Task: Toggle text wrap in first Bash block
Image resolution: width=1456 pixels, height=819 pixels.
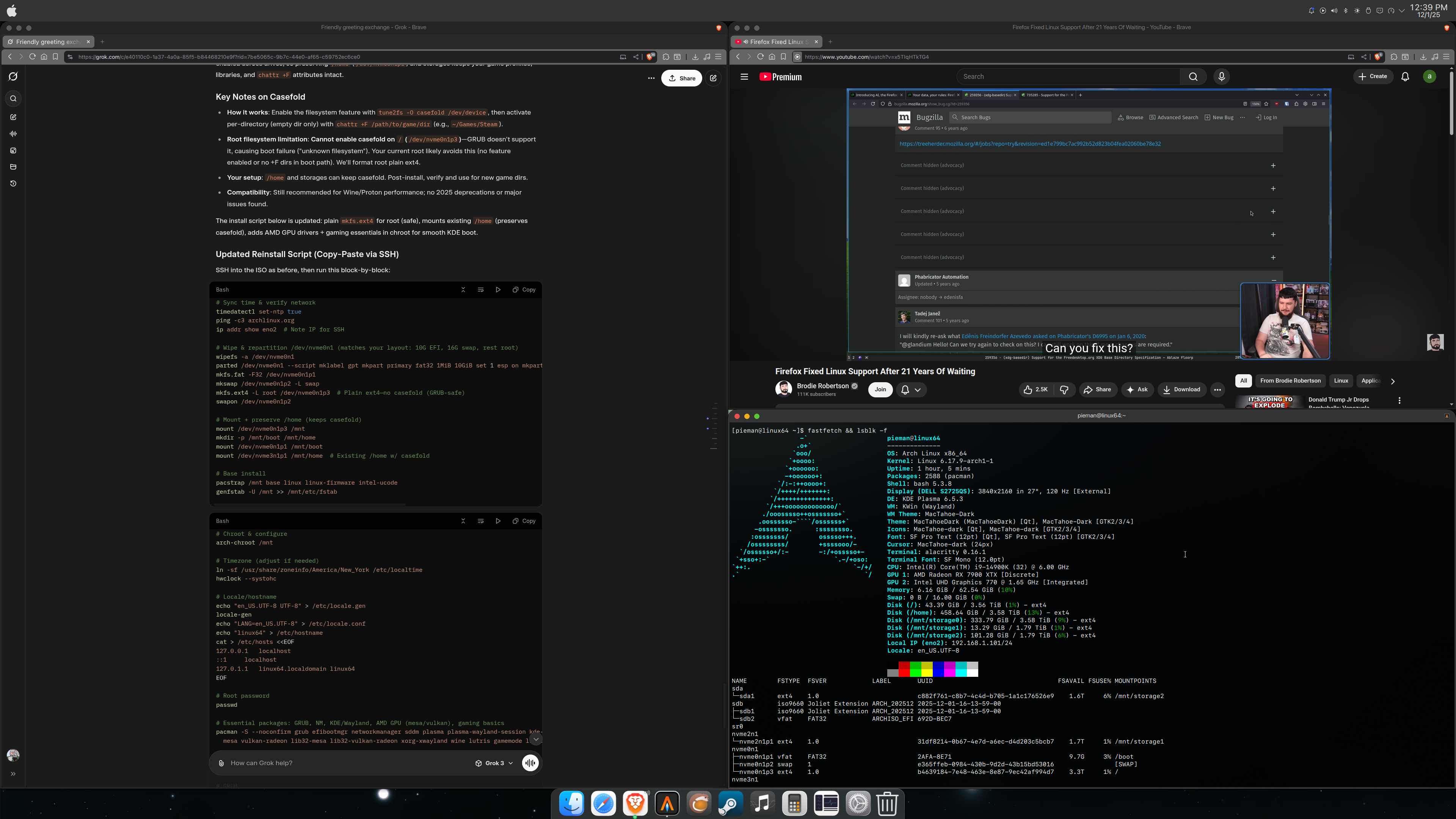Action: click(480, 289)
